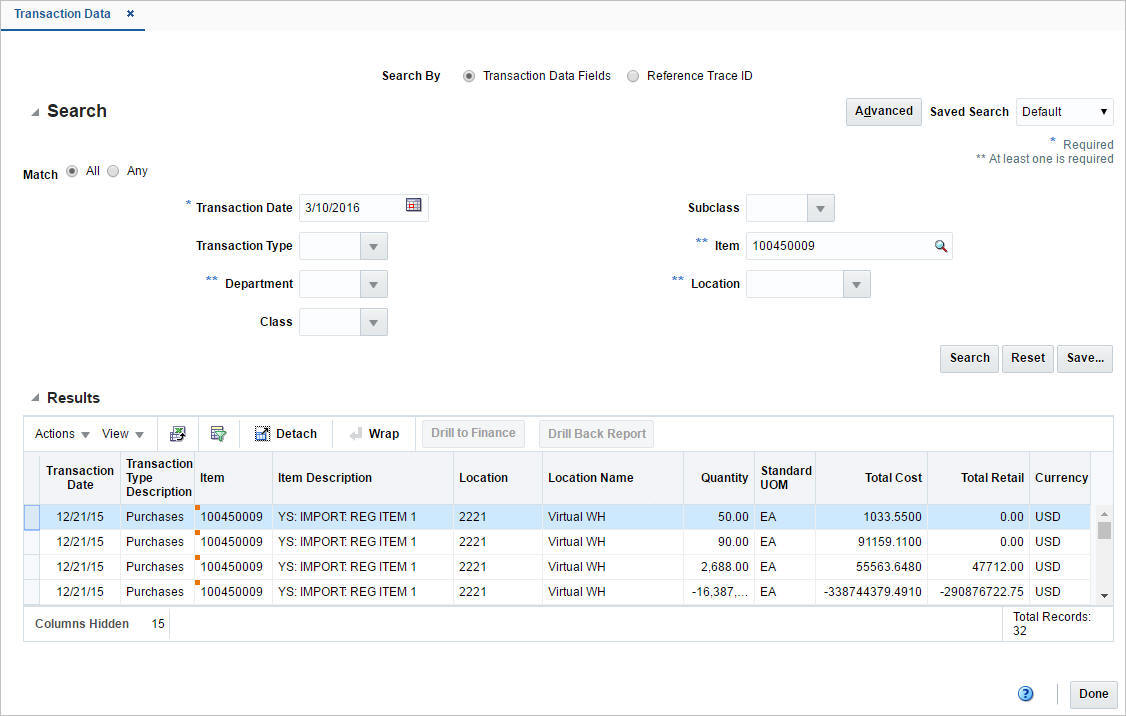This screenshot has height=716, width=1126.
Task: Open the View menu
Action: 120,433
